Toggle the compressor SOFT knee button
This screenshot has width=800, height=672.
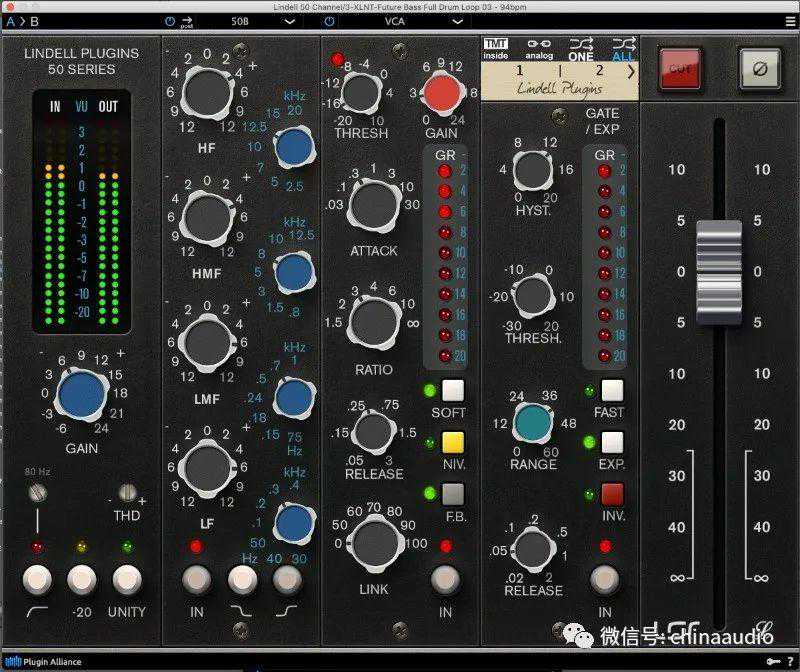pos(454,390)
